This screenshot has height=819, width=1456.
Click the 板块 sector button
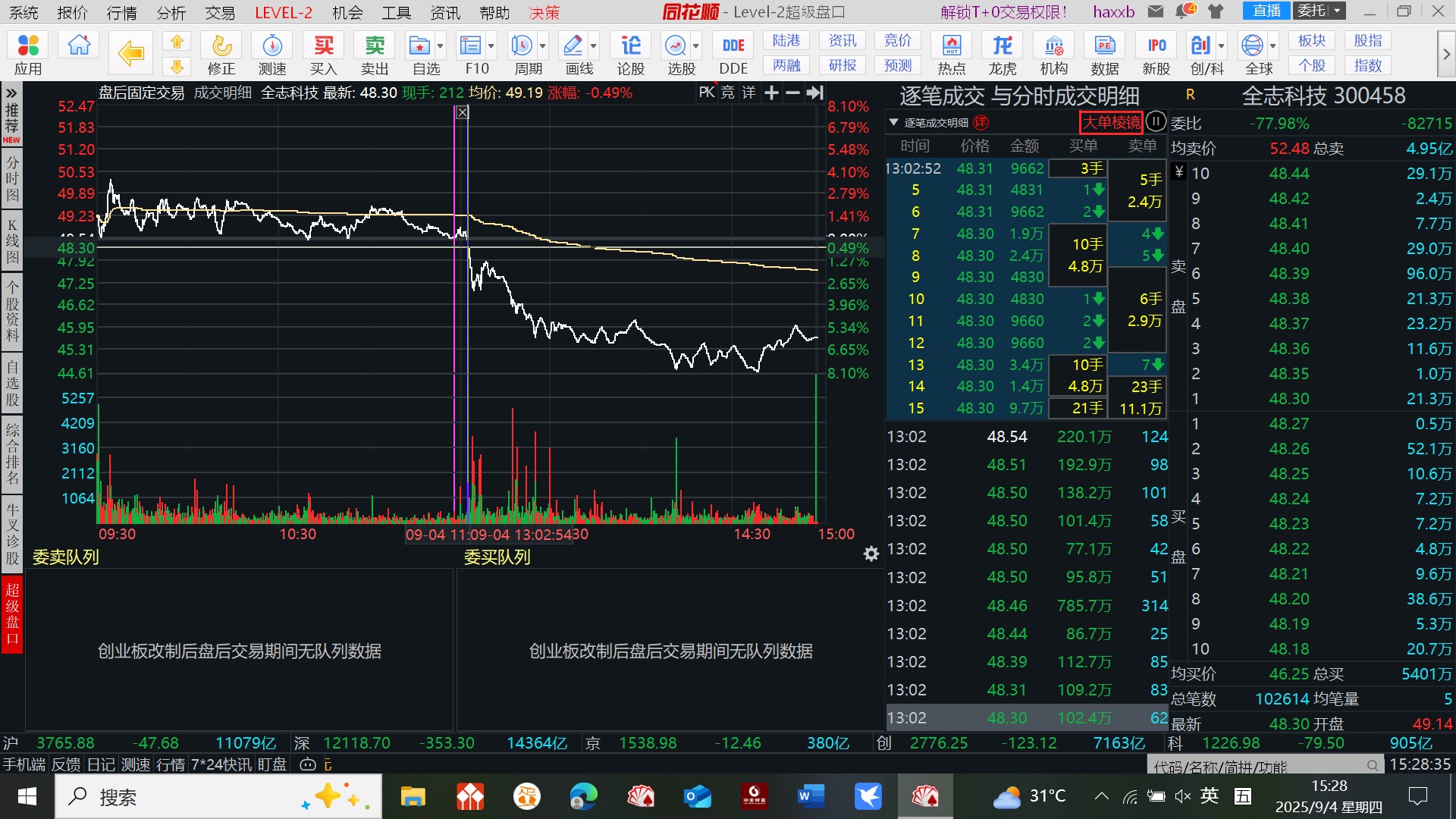(1312, 41)
